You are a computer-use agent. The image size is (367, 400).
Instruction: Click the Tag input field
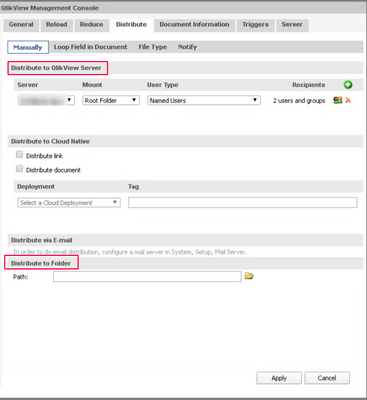click(243, 203)
